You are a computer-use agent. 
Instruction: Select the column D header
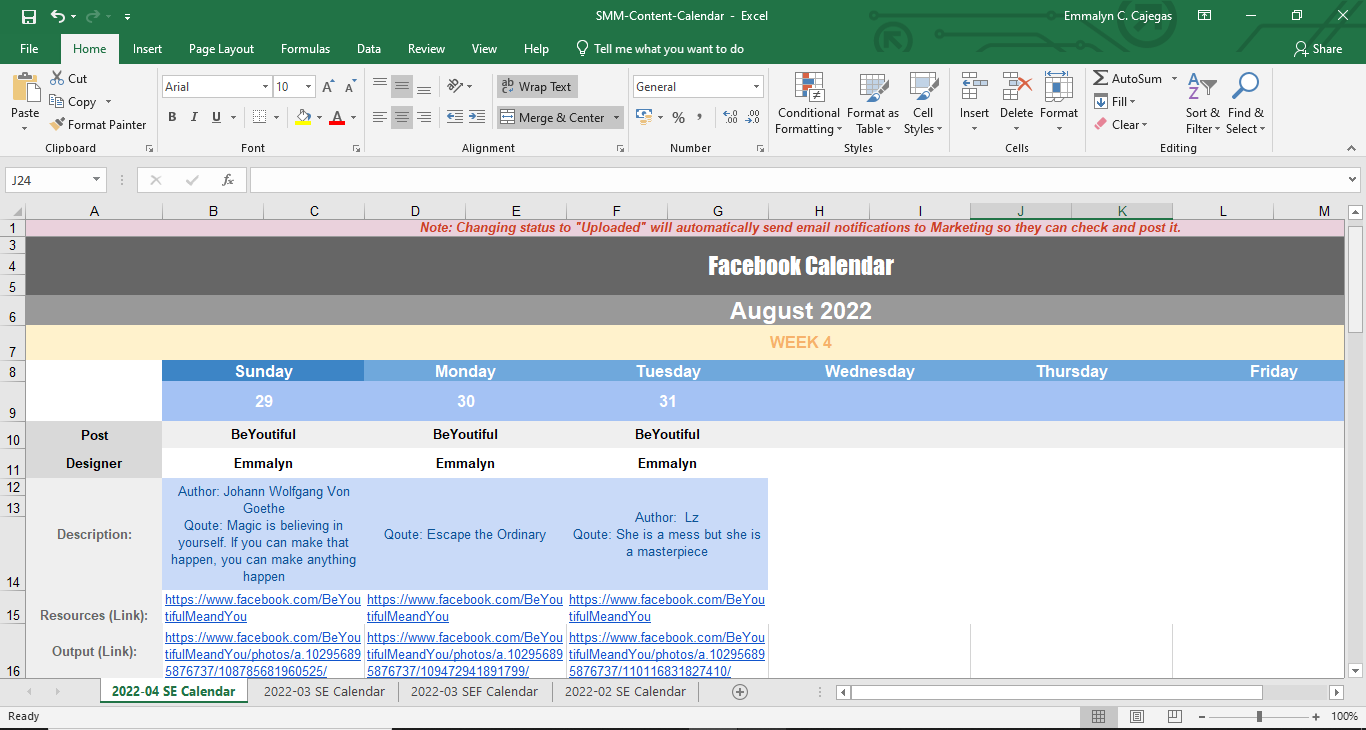click(x=415, y=211)
